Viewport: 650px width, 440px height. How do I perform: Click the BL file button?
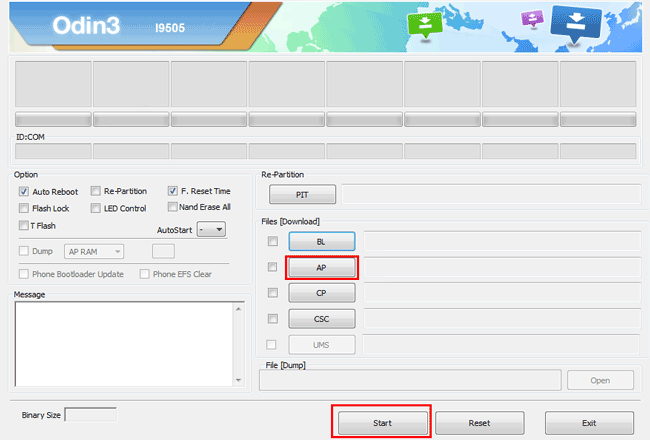point(322,241)
